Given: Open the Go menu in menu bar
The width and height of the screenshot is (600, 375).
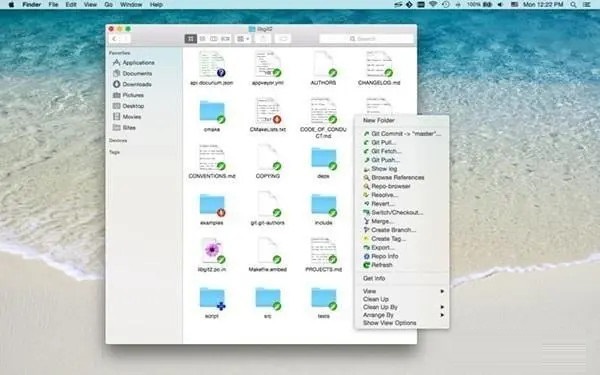Looking at the screenshot, I should 108,5.
